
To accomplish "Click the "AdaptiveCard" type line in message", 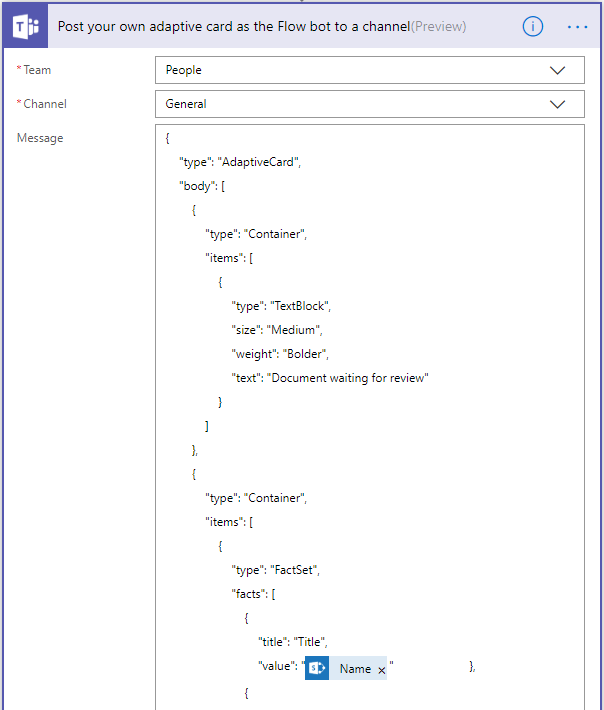I will [240, 162].
